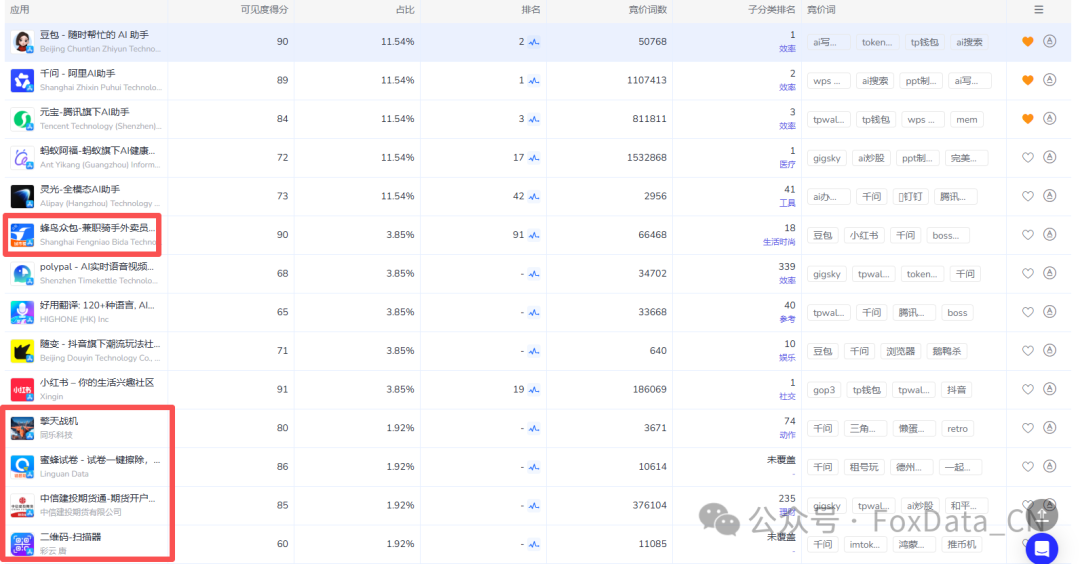This screenshot has width=1080, height=564.
Task: Click the circled A icon for 小红书
Action: (x=1049, y=388)
